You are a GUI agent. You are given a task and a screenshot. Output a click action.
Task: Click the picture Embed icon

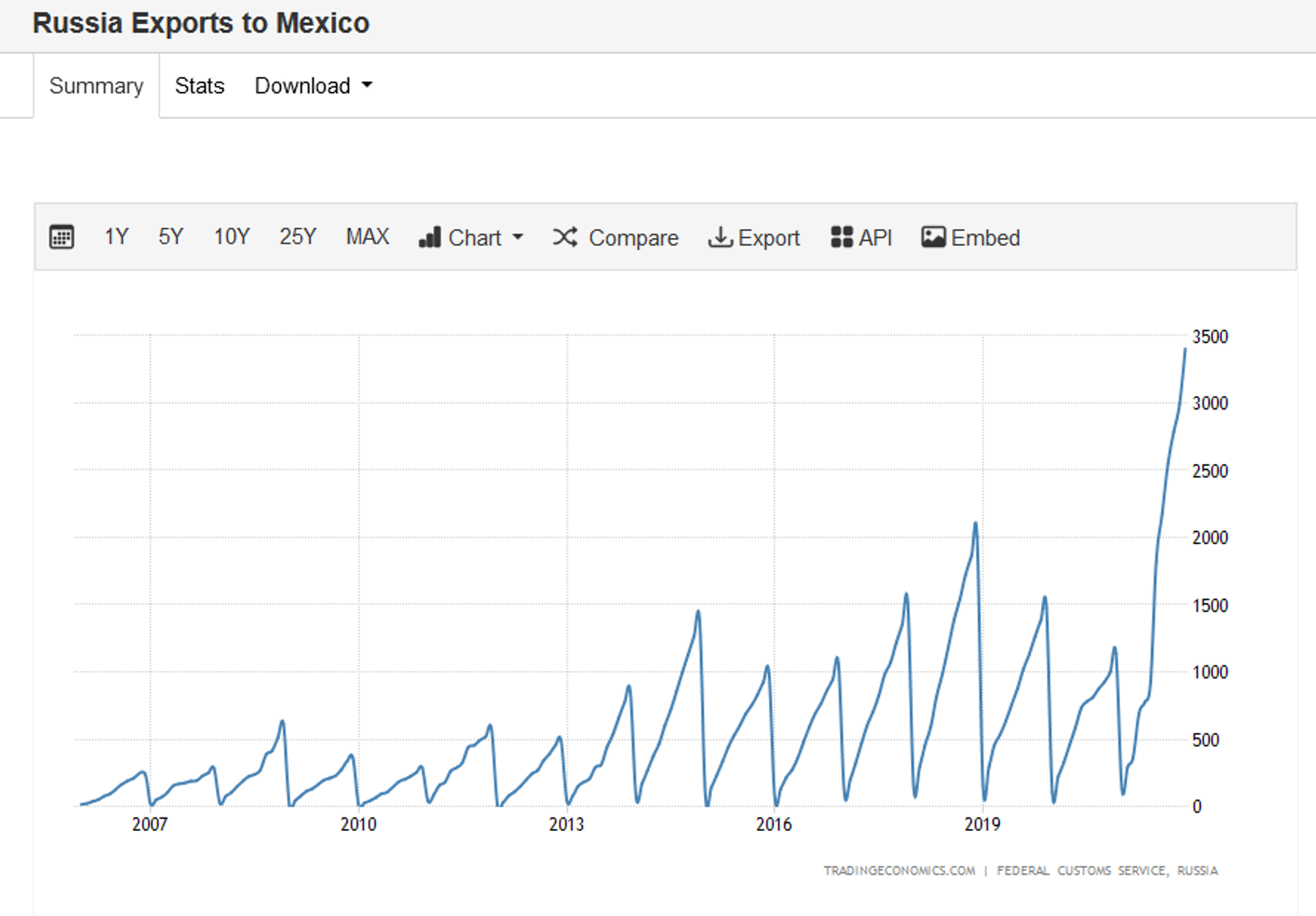(x=933, y=237)
